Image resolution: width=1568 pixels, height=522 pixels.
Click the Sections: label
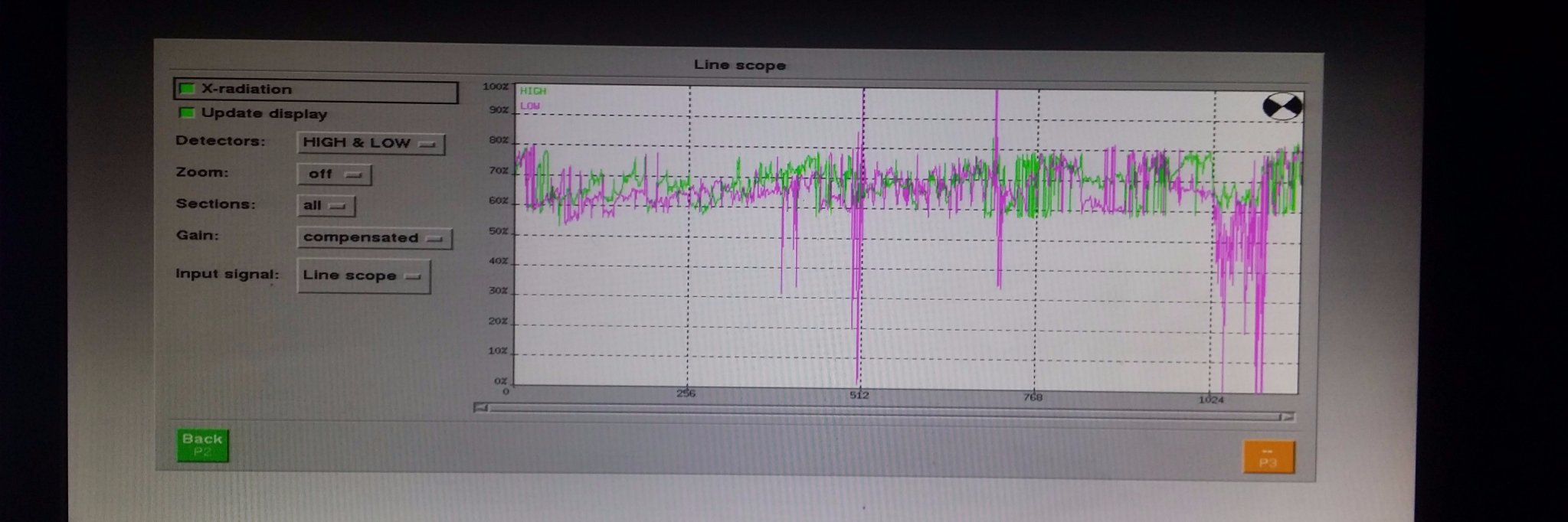[215, 204]
